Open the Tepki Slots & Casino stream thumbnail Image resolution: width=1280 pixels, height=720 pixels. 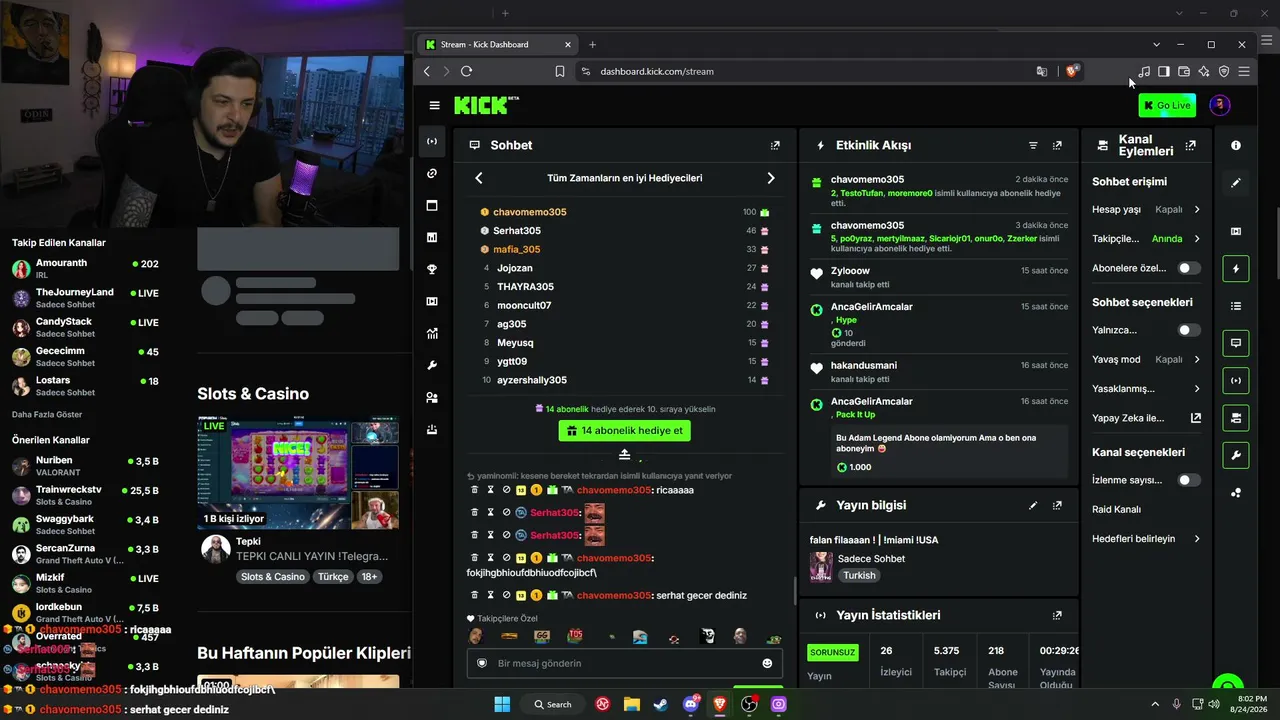[298, 472]
